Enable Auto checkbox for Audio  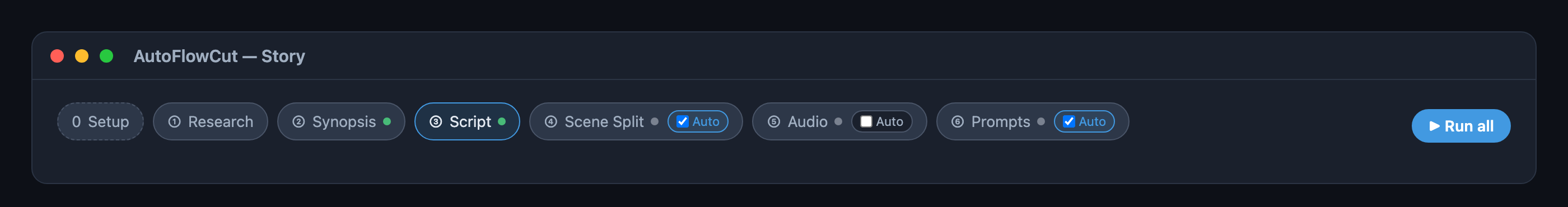tap(866, 122)
